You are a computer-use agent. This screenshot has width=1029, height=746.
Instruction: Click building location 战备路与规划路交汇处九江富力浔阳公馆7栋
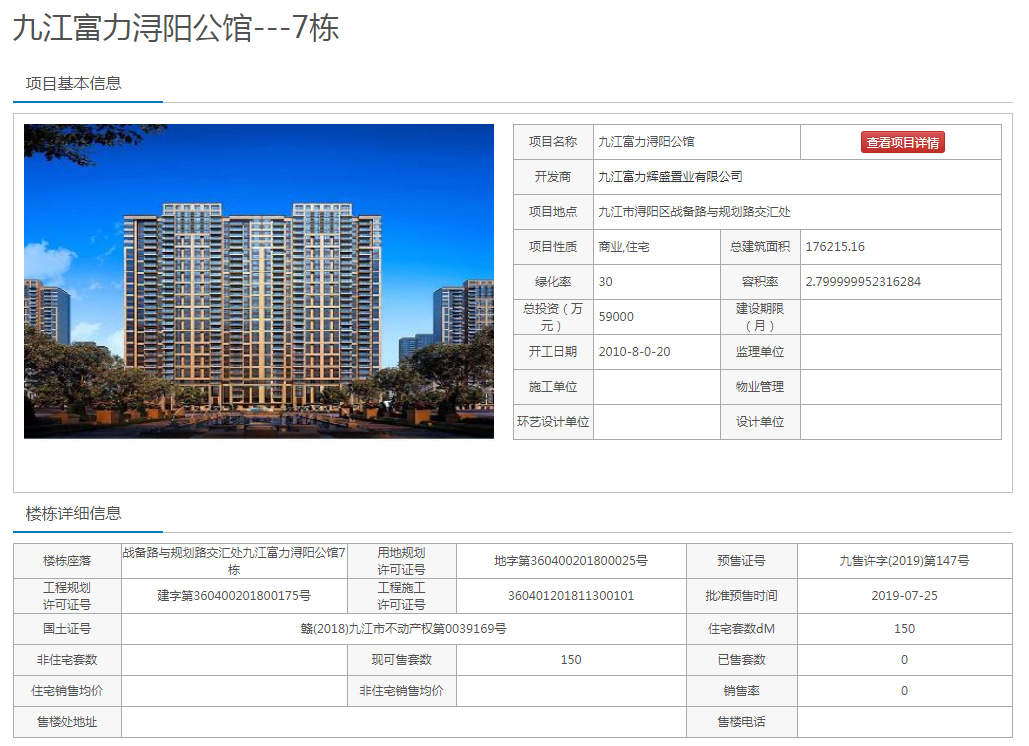tap(234, 561)
